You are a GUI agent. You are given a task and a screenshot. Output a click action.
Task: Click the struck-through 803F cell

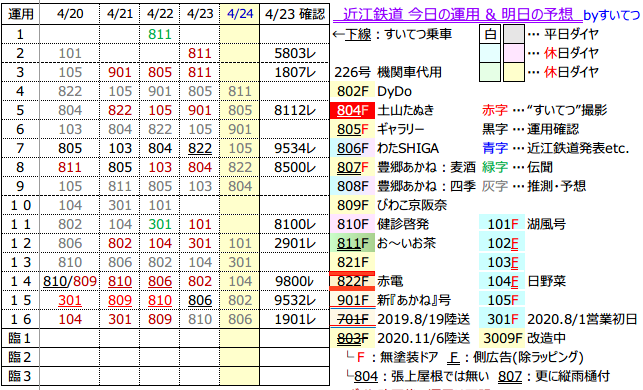[x=353, y=338]
